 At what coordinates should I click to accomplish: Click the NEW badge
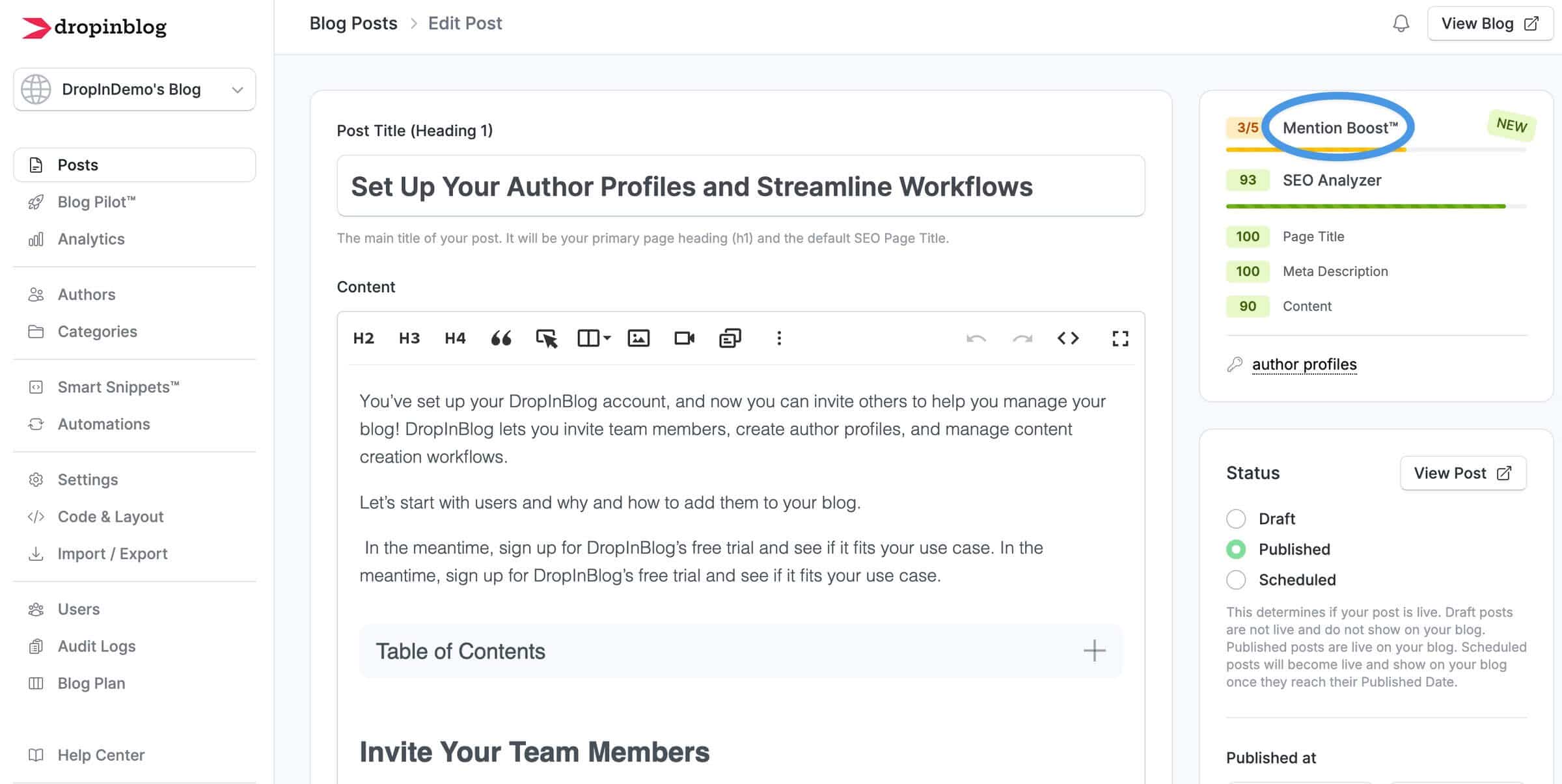click(1511, 125)
